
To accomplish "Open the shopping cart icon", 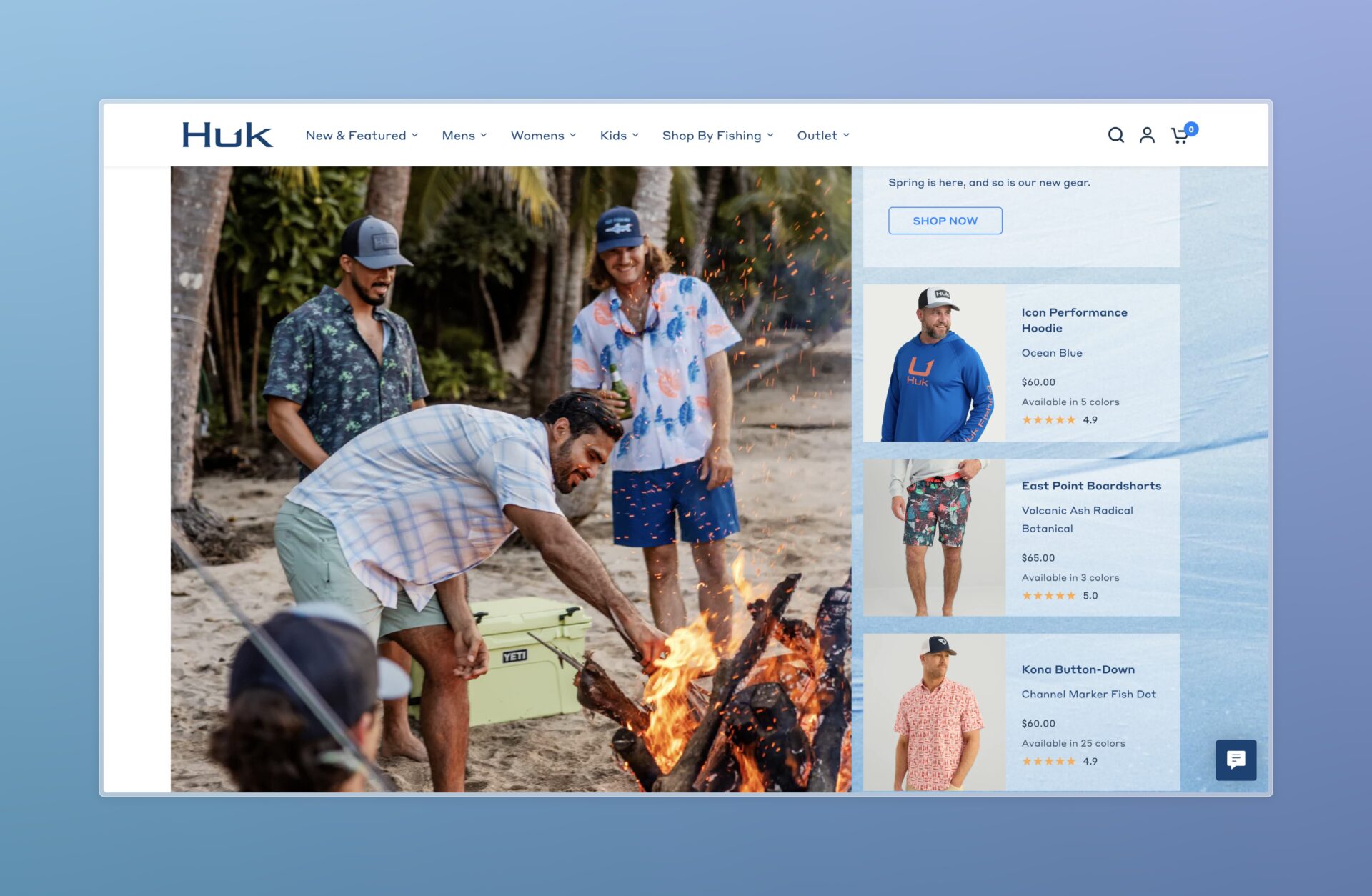I will 1180,136.
